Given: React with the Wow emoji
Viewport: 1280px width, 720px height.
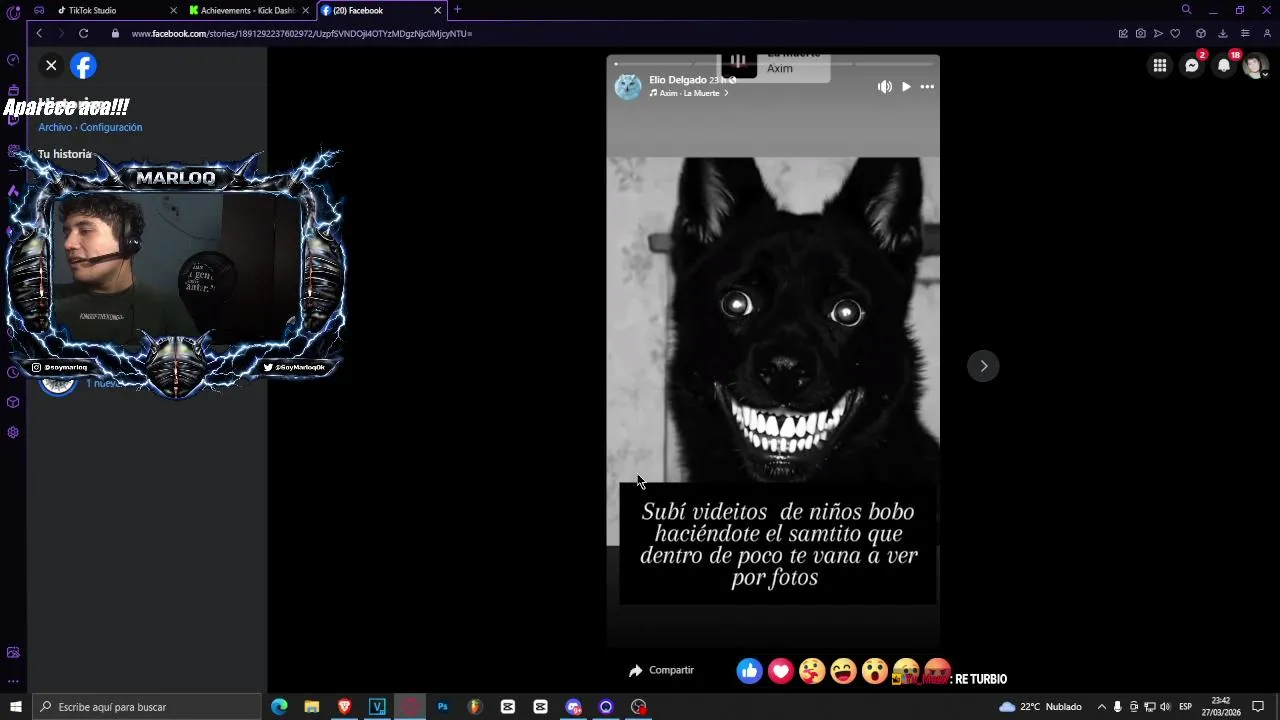Looking at the screenshot, I should pos(875,671).
